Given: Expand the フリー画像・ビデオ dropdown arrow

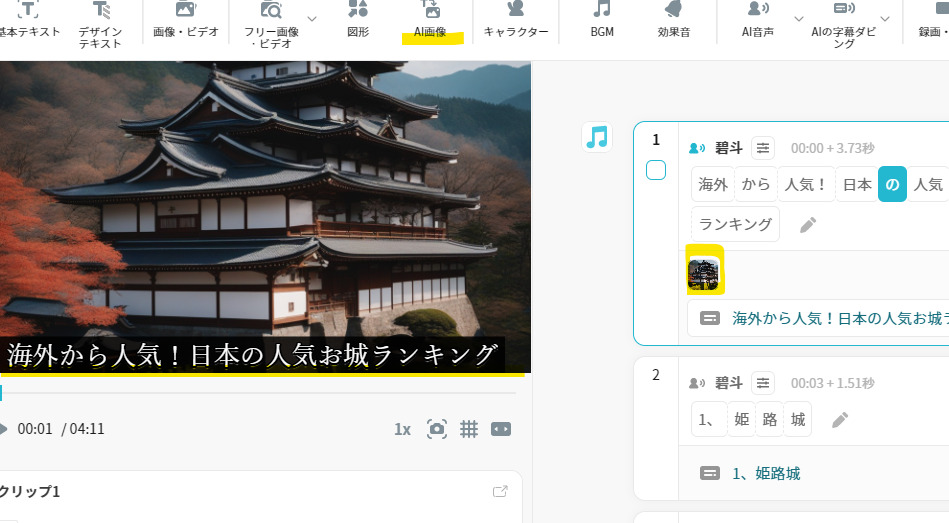Looking at the screenshot, I should 312,19.
